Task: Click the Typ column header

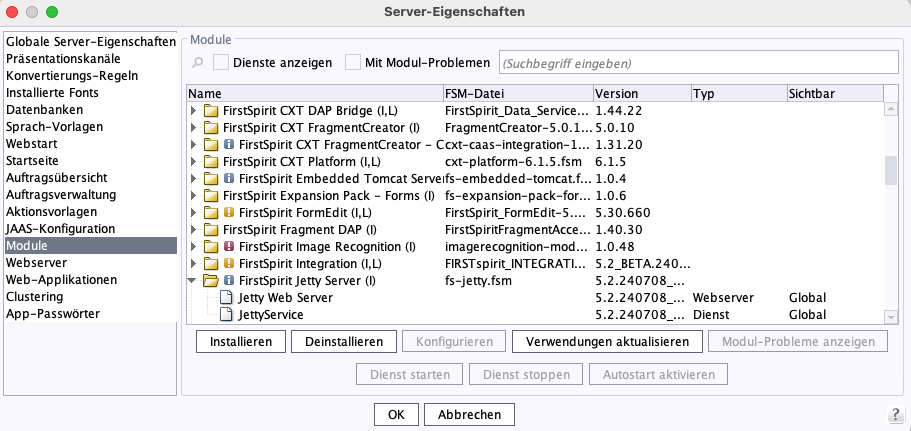Action: pyautogui.click(x=739, y=94)
